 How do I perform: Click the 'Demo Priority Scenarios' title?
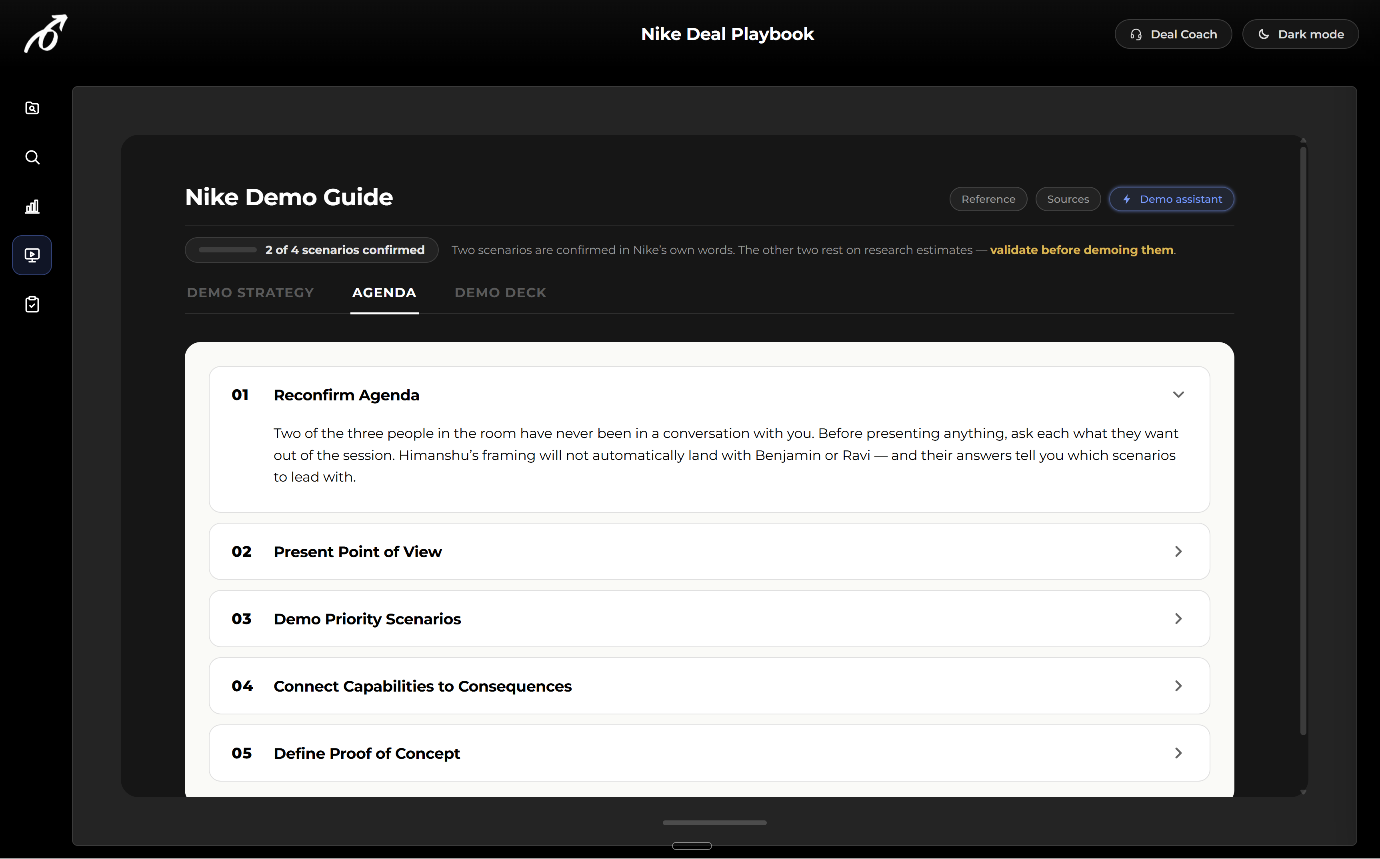pos(367,619)
